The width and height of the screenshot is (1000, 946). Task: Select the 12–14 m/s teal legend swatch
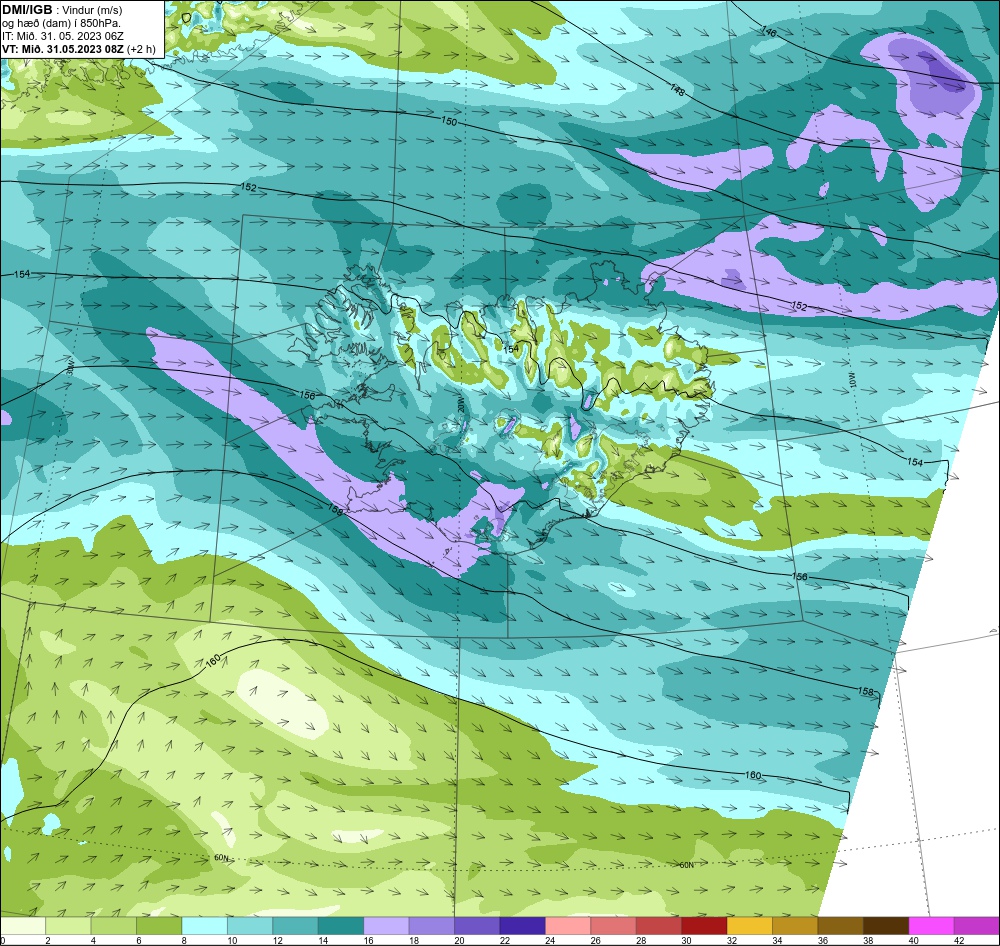point(295,926)
